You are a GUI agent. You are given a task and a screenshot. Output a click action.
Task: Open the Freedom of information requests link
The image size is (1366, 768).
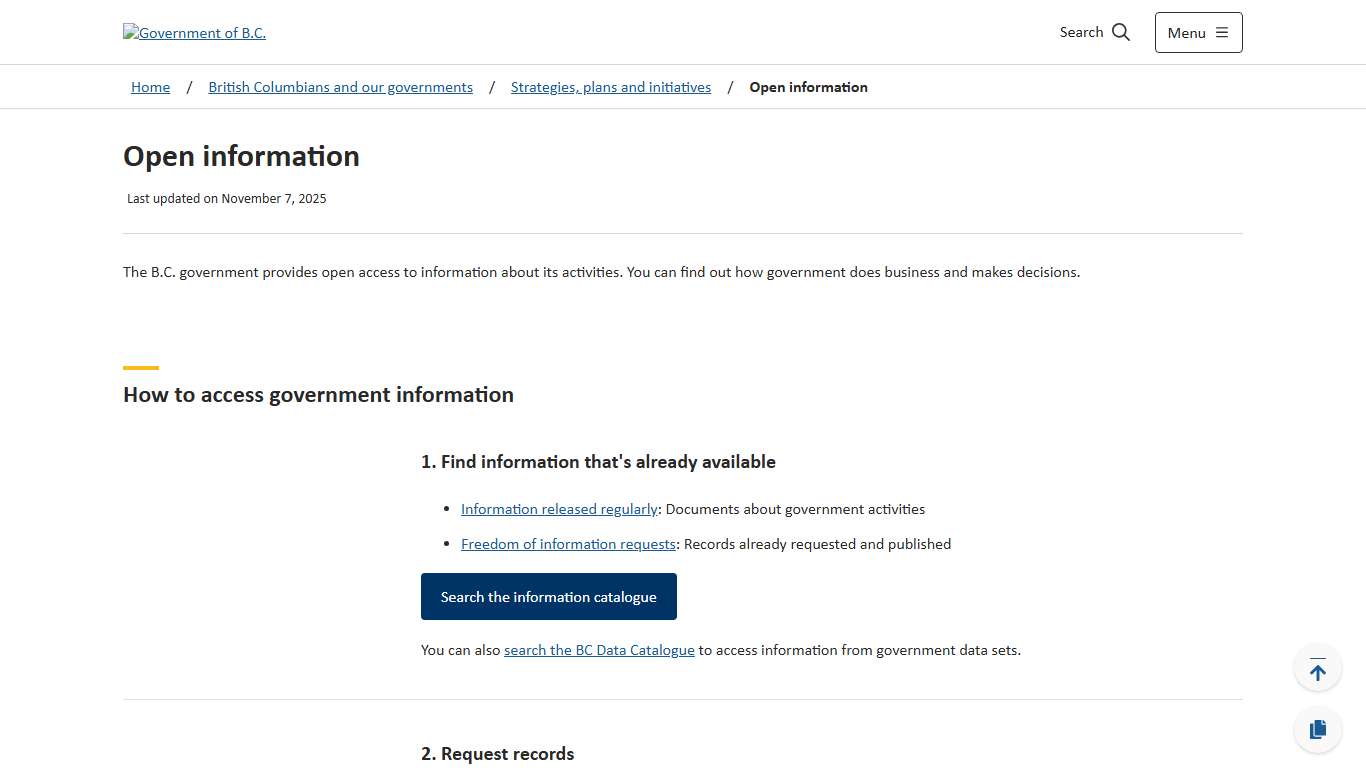568,543
